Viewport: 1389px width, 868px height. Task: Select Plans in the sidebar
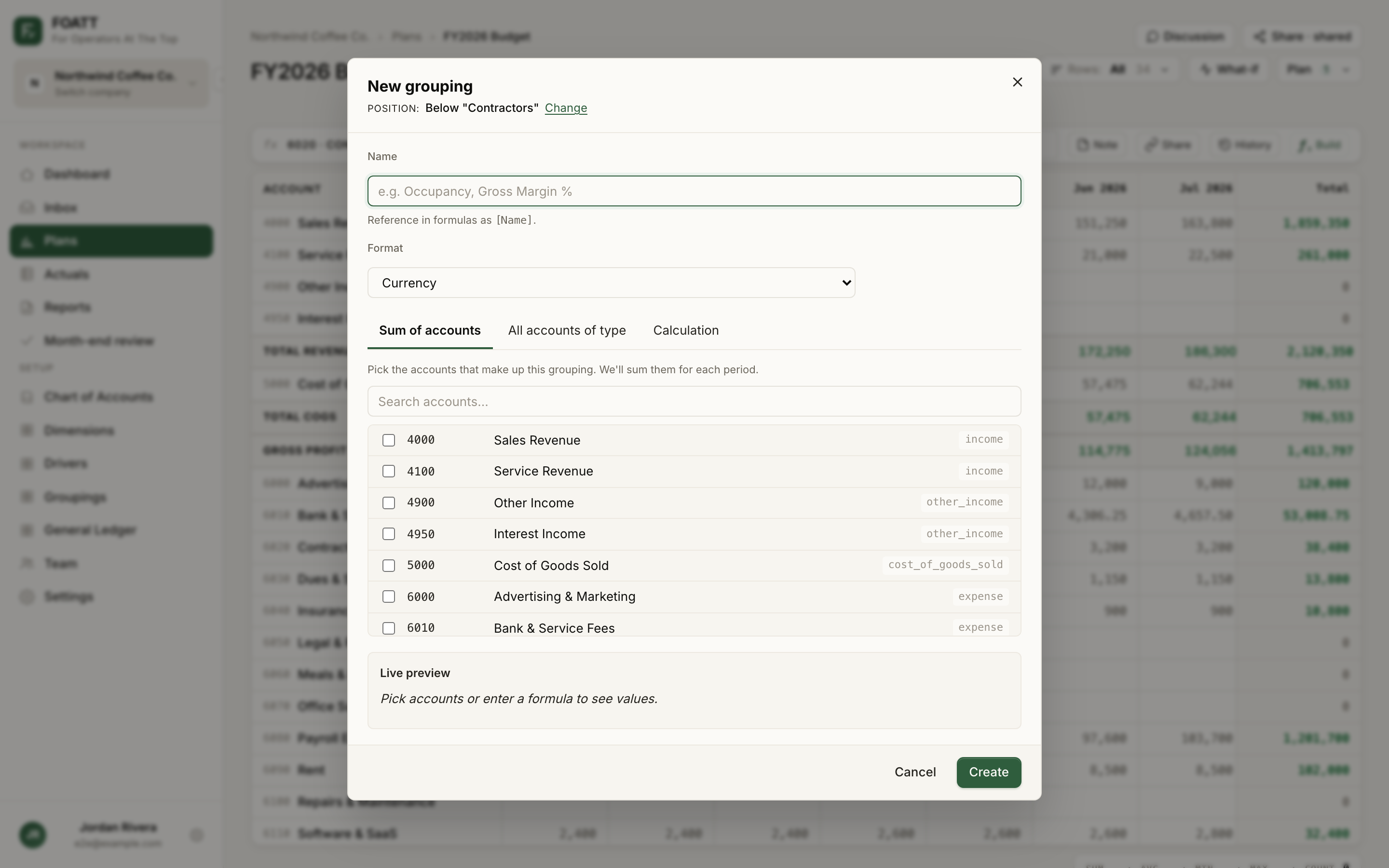tap(111, 241)
